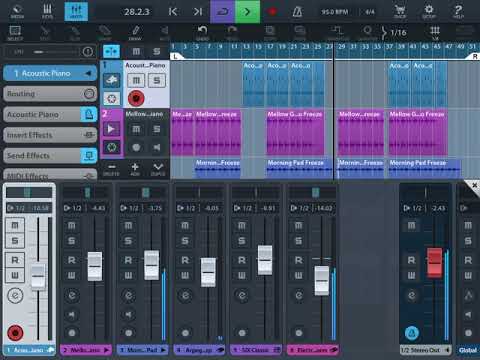Close the mixer panel
Screen dimensions: 480x360
pyautogui.click(x=474, y=185)
